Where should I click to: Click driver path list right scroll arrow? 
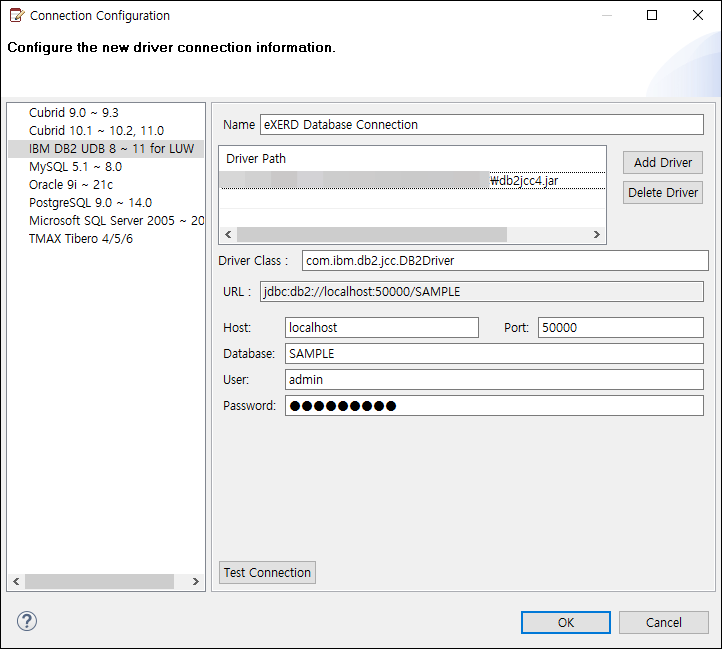(x=597, y=234)
